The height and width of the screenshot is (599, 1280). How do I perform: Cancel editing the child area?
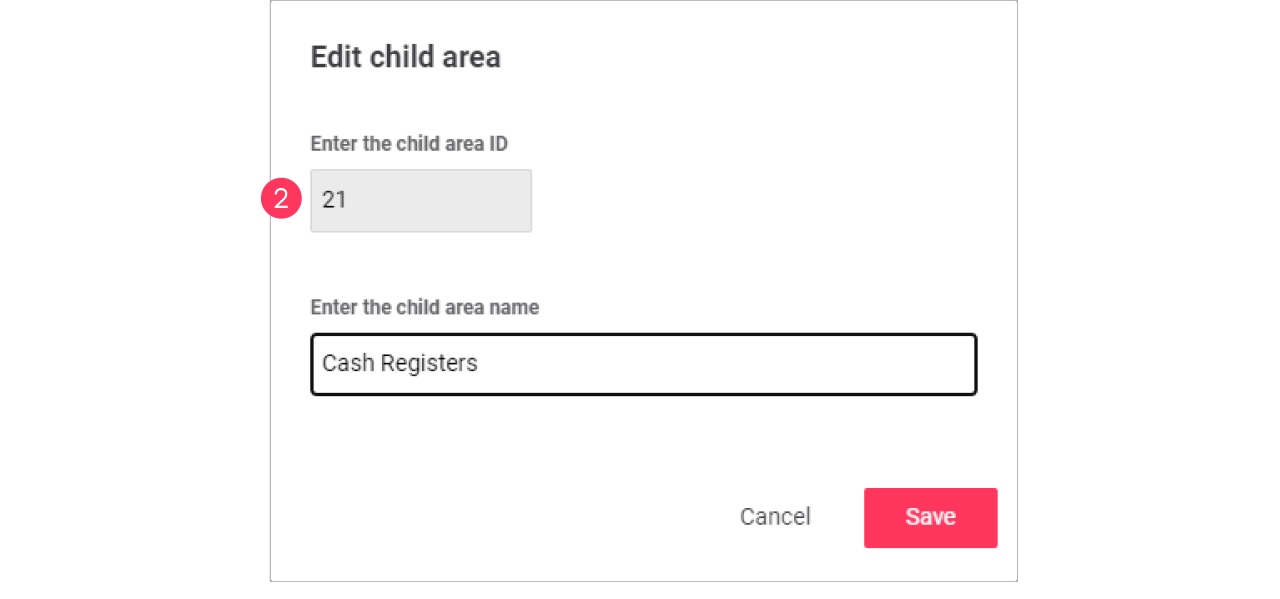tap(775, 517)
